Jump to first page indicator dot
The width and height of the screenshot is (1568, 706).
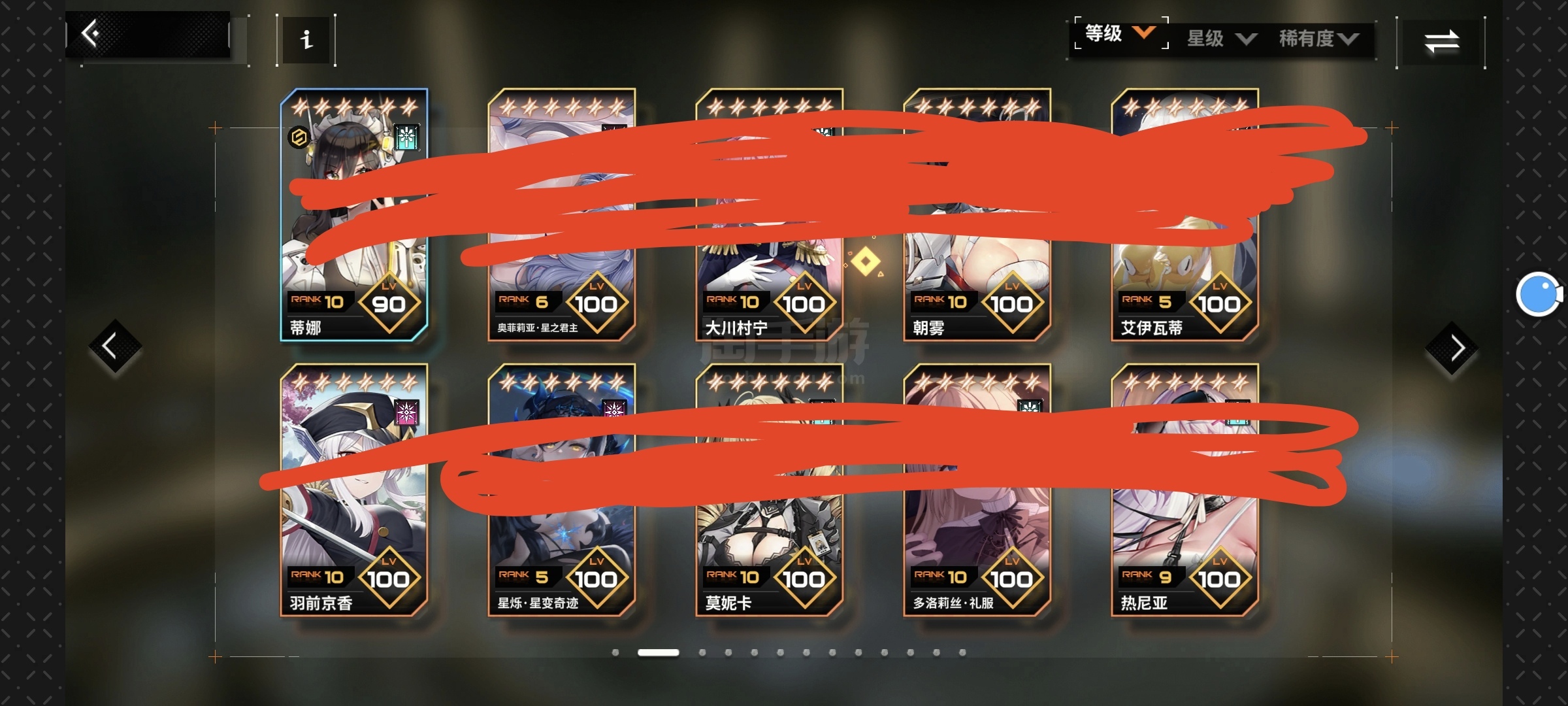coord(615,652)
